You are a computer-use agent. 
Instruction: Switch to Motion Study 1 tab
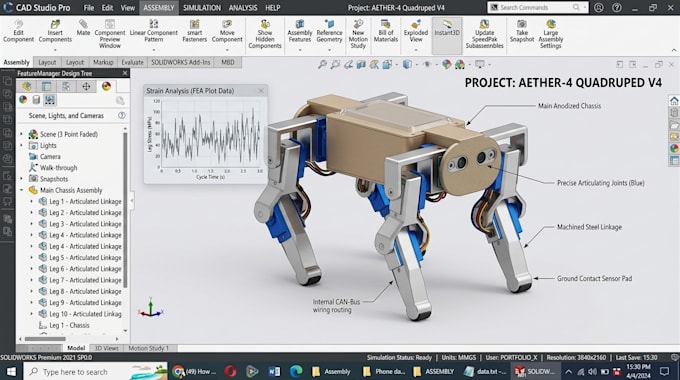pyautogui.click(x=148, y=348)
